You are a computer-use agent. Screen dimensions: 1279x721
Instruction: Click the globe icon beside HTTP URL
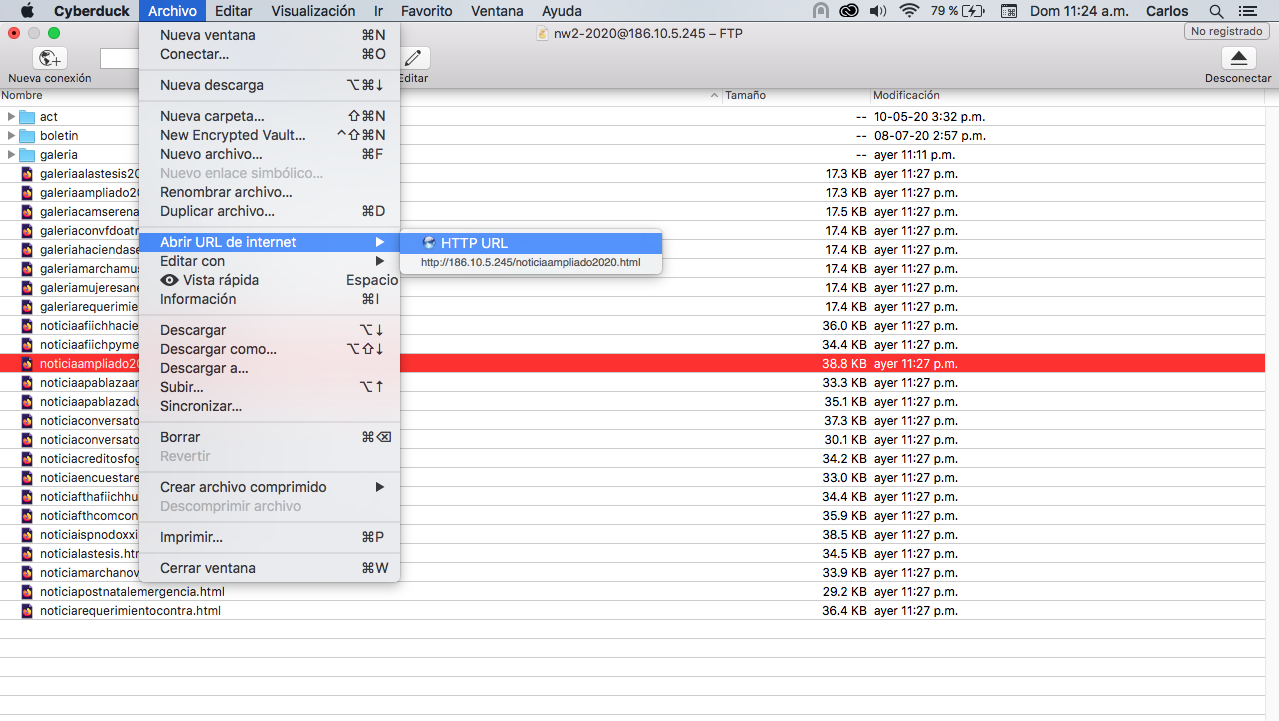click(x=429, y=243)
